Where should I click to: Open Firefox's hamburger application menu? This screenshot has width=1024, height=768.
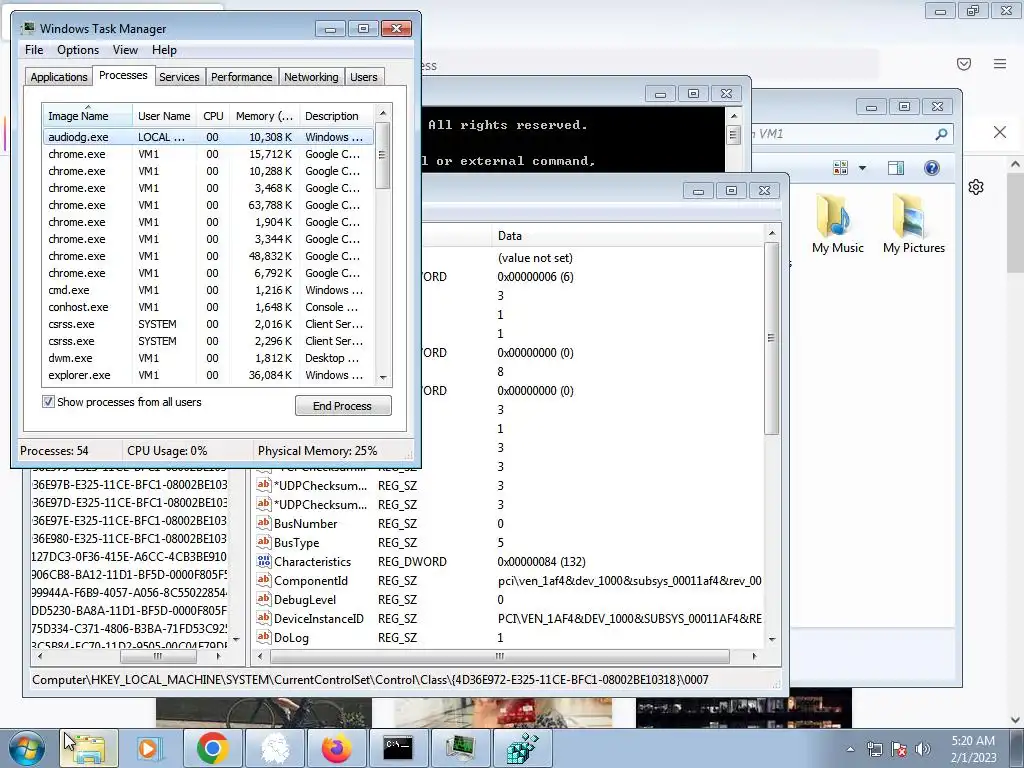1000,64
